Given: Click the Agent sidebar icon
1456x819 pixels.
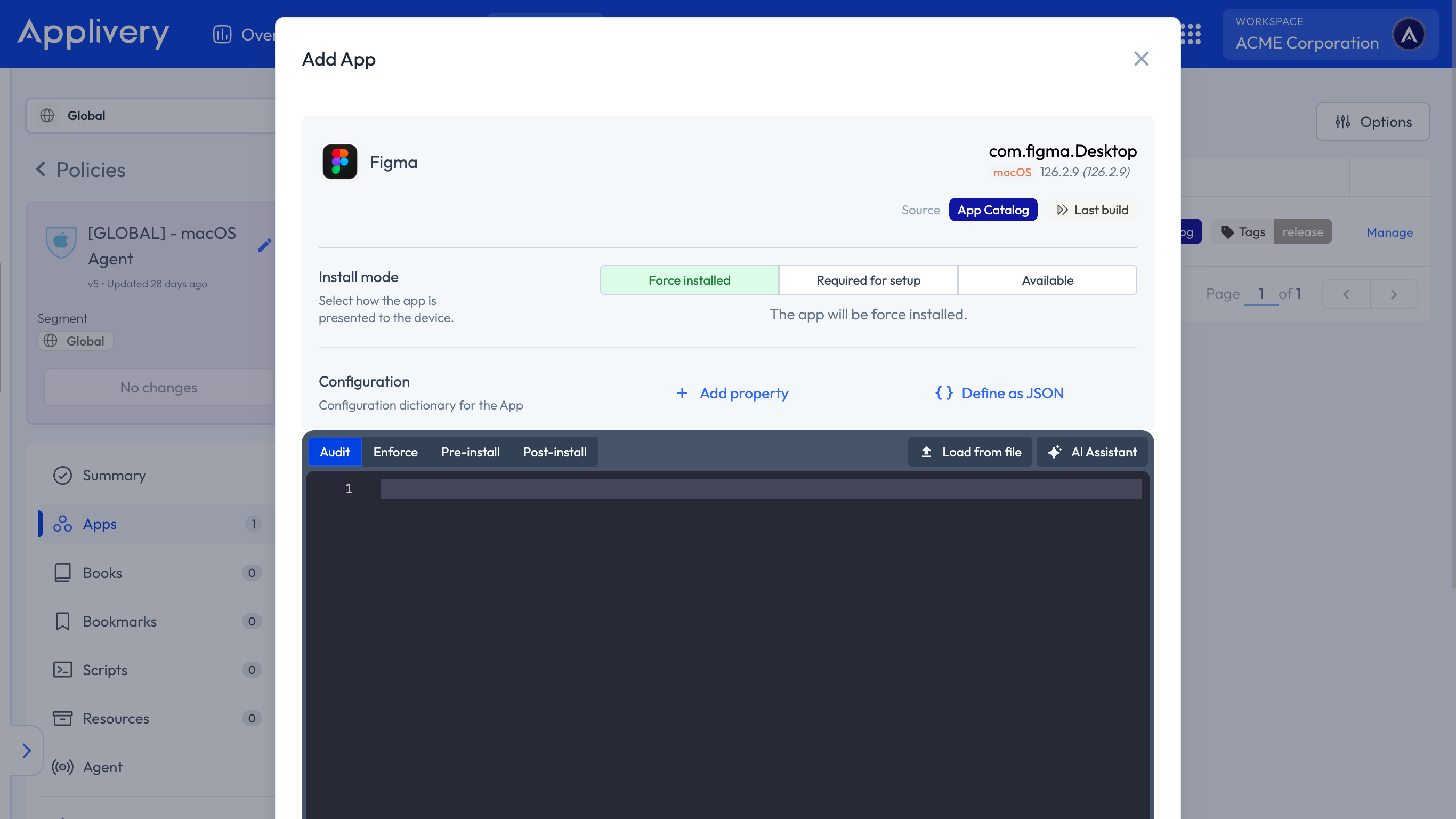Looking at the screenshot, I should pos(62,767).
